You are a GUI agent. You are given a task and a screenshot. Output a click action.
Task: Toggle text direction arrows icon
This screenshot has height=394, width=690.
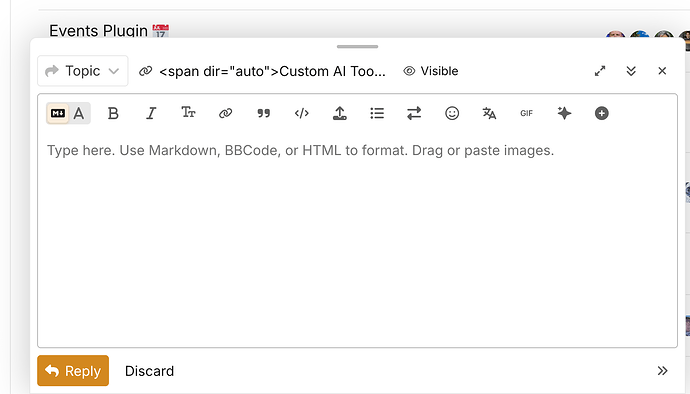pyautogui.click(x=414, y=113)
